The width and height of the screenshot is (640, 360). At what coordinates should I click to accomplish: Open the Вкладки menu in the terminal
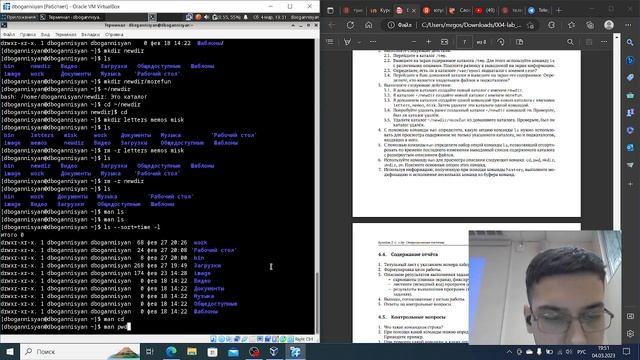point(90,35)
